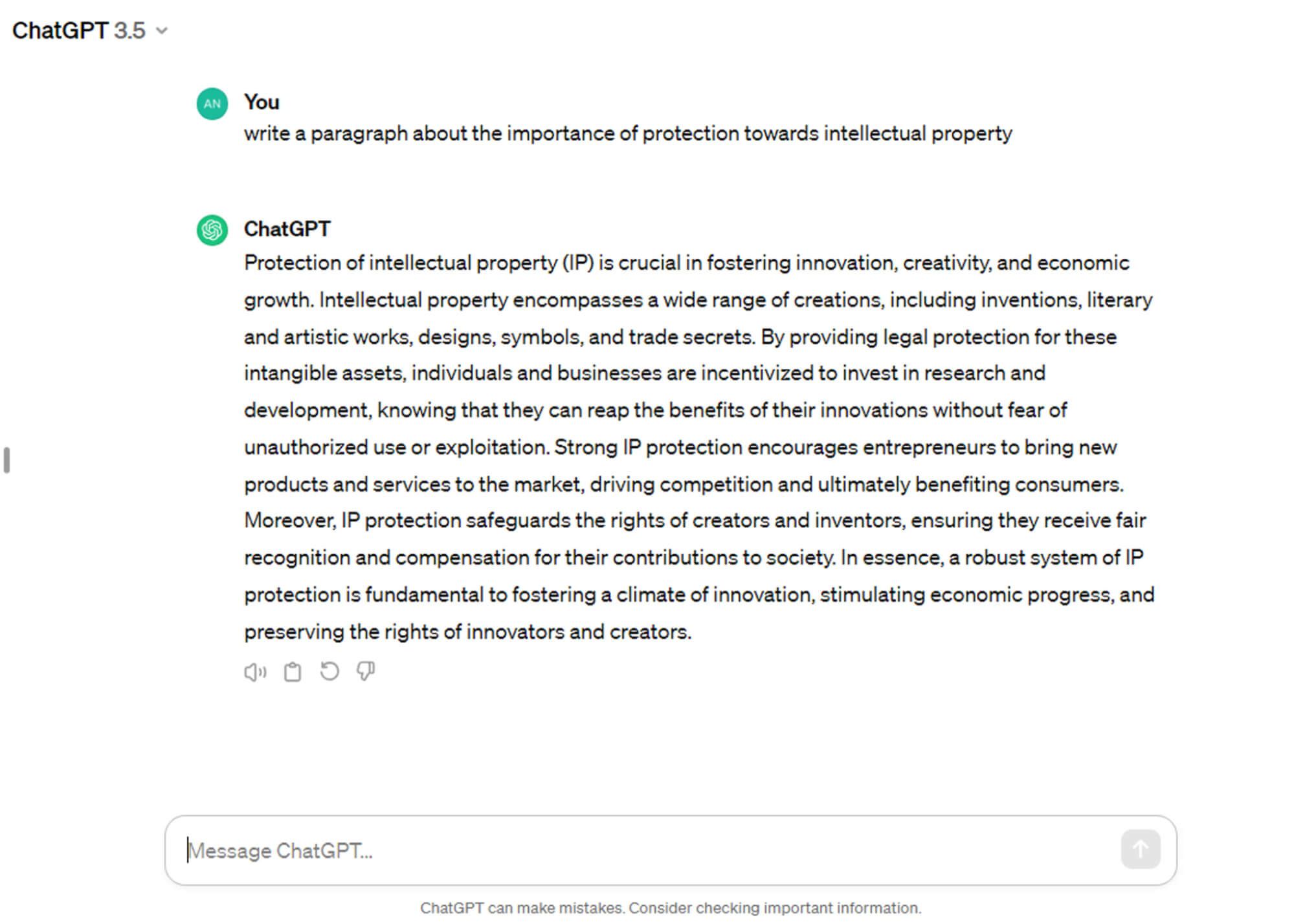Click the AN user avatar
Screen dimensions: 1294x924
(212, 104)
